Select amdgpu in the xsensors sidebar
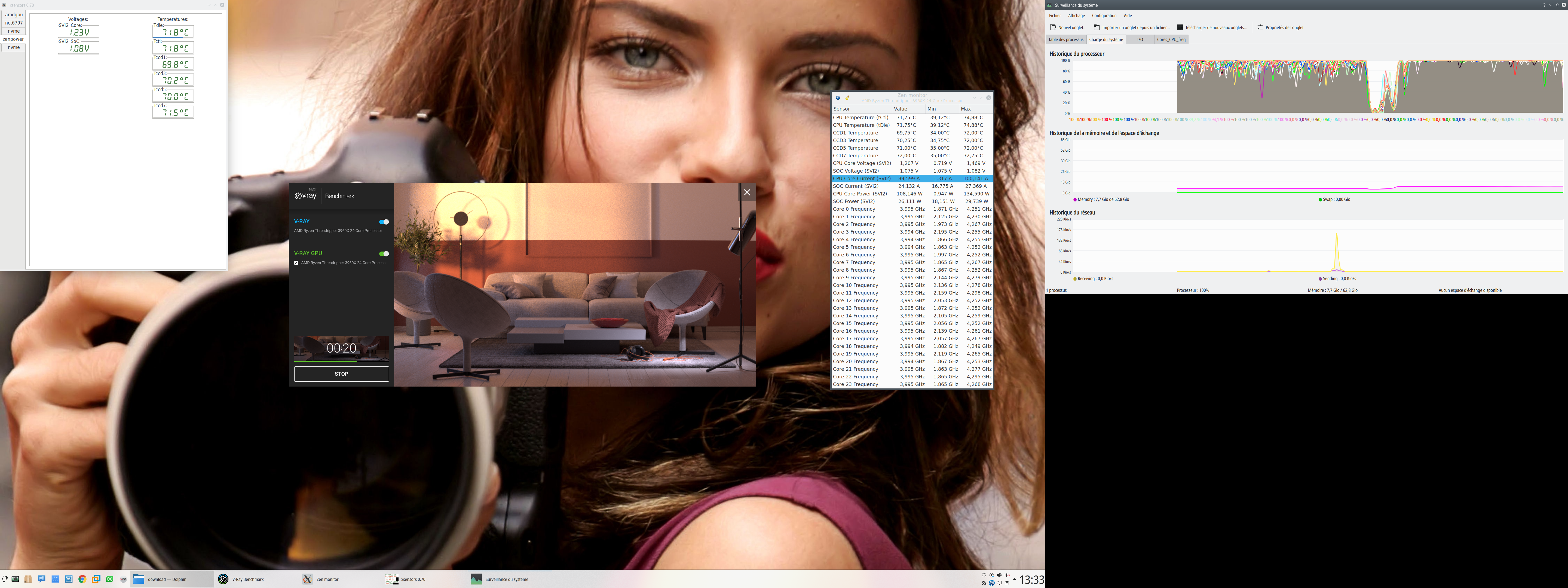 click(14, 15)
